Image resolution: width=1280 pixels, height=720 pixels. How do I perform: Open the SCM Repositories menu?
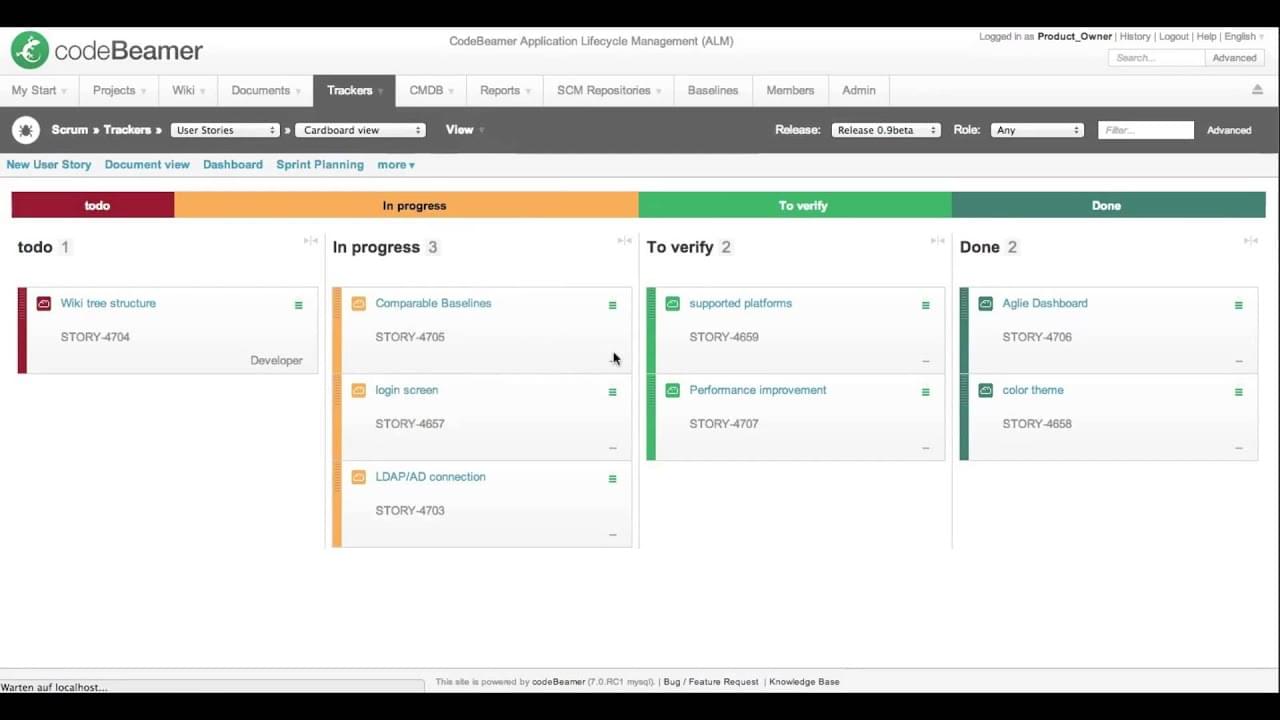[x=609, y=90]
